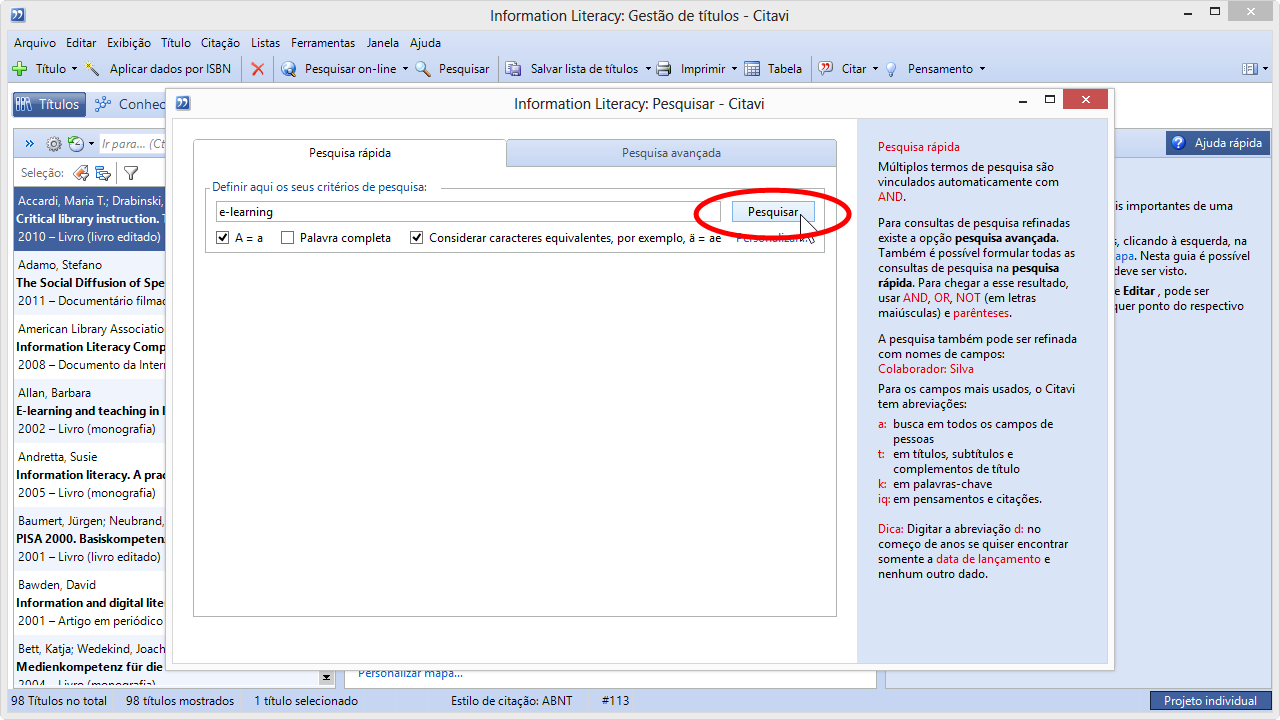The image size is (1280, 720).
Task: Open the Listas menu
Action: (x=266, y=43)
